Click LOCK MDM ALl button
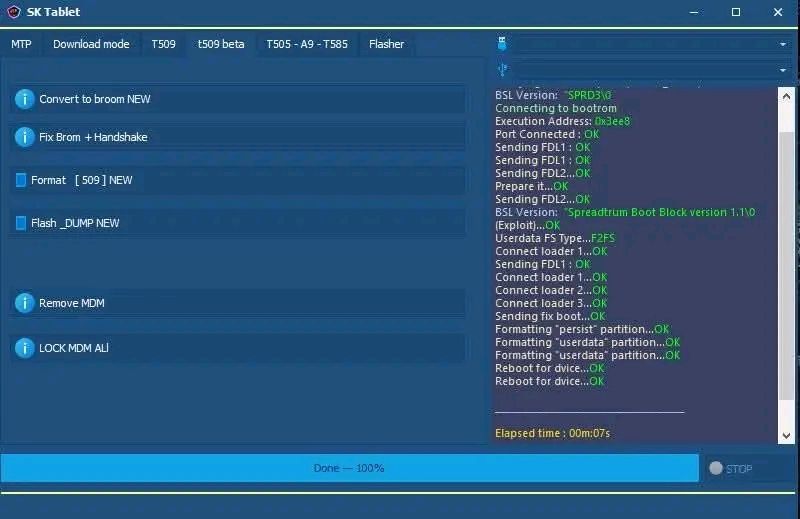Viewport: 800px width, 519px height. coord(237,348)
